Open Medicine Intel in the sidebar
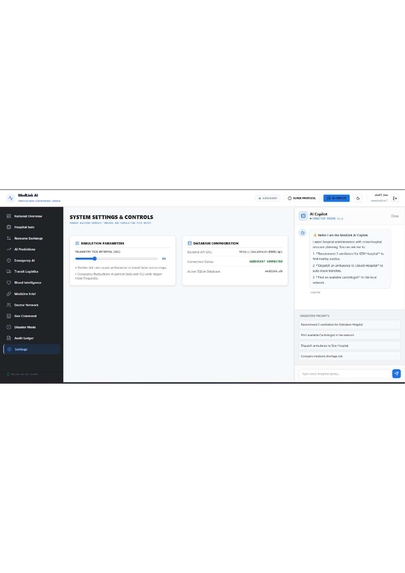The height and width of the screenshot is (573, 405). coord(31,294)
